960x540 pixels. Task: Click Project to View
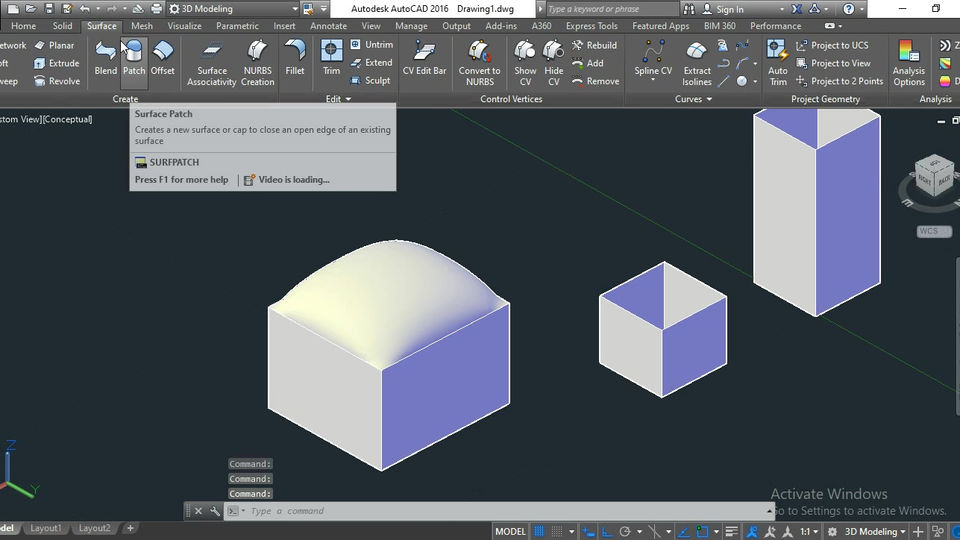(833, 63)
